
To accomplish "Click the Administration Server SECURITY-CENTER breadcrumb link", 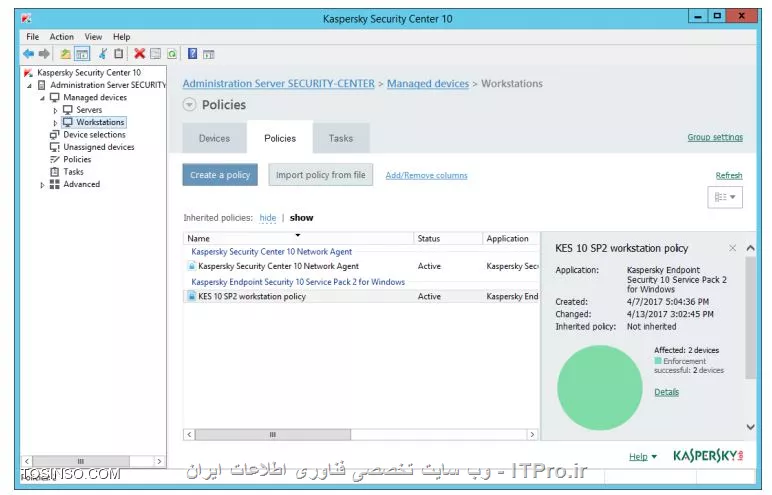I will click(279, 84).
